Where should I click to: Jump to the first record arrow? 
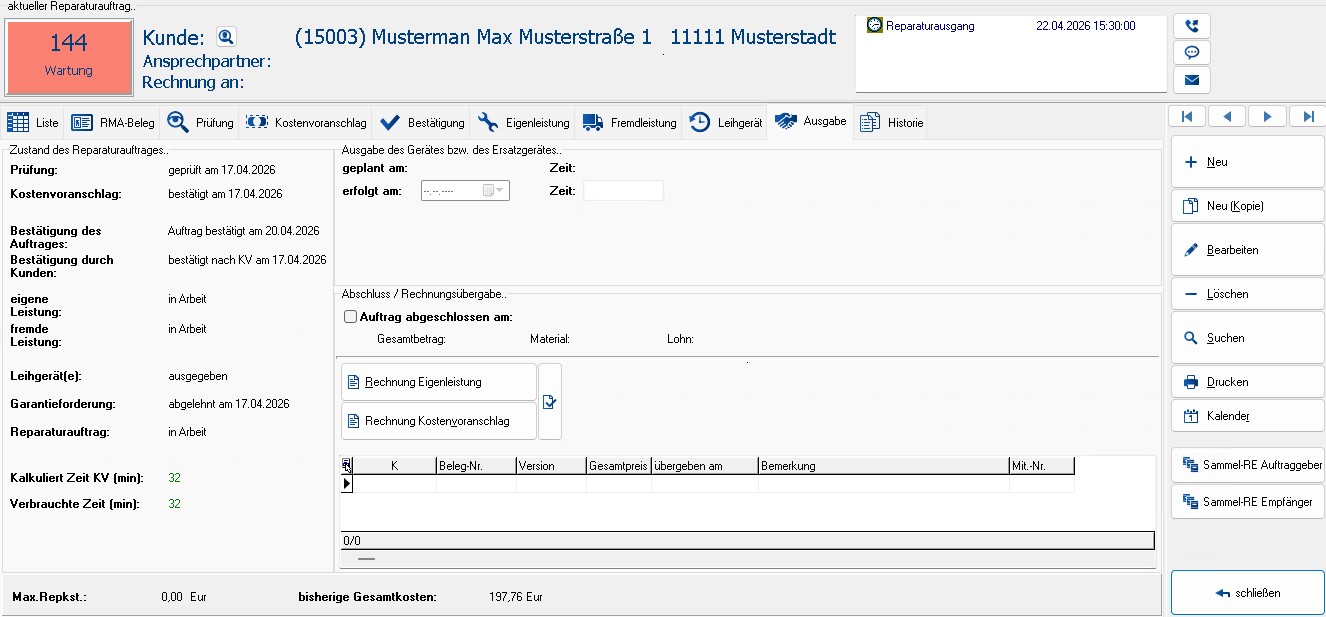(x=1186, y=117)
